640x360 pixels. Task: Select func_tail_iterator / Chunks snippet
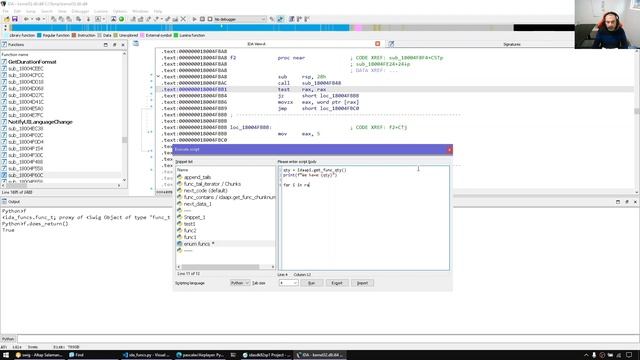tap(212, 184)
